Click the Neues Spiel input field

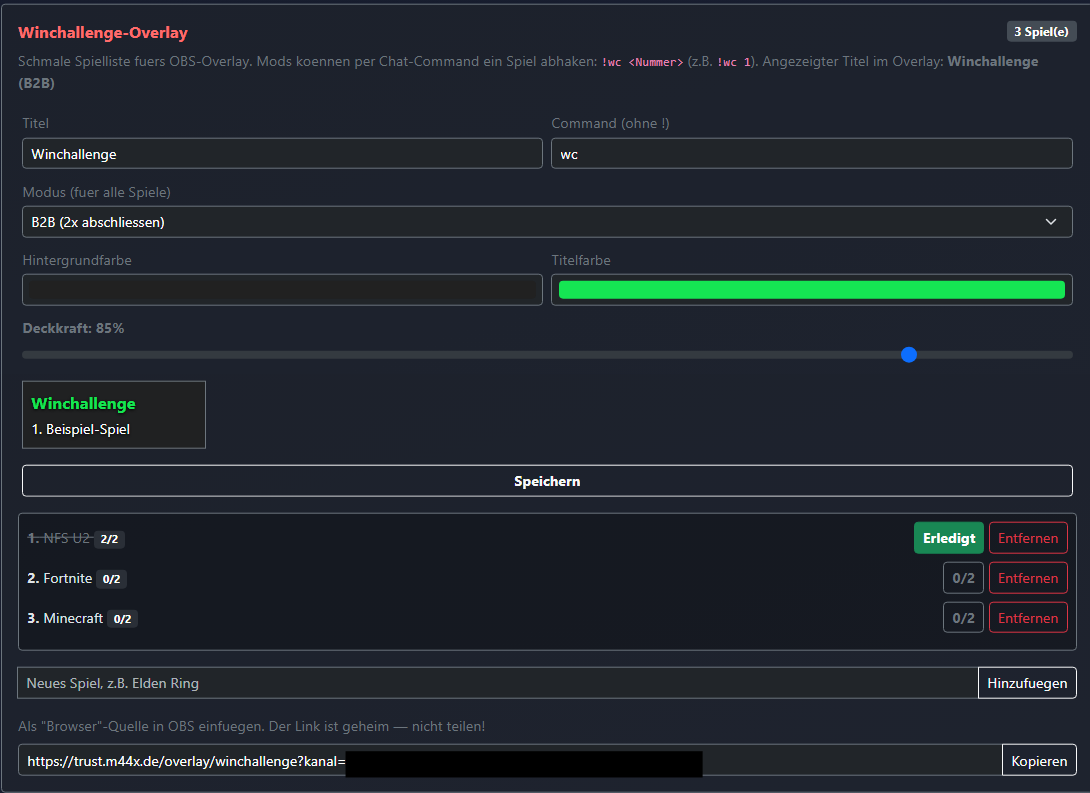pyautogui.click(x=498, y=683)
